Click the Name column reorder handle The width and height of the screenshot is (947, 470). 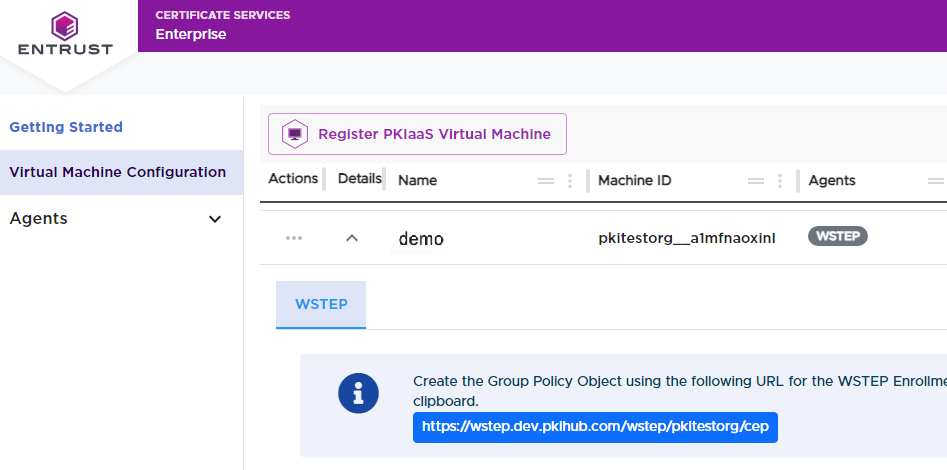546,181
